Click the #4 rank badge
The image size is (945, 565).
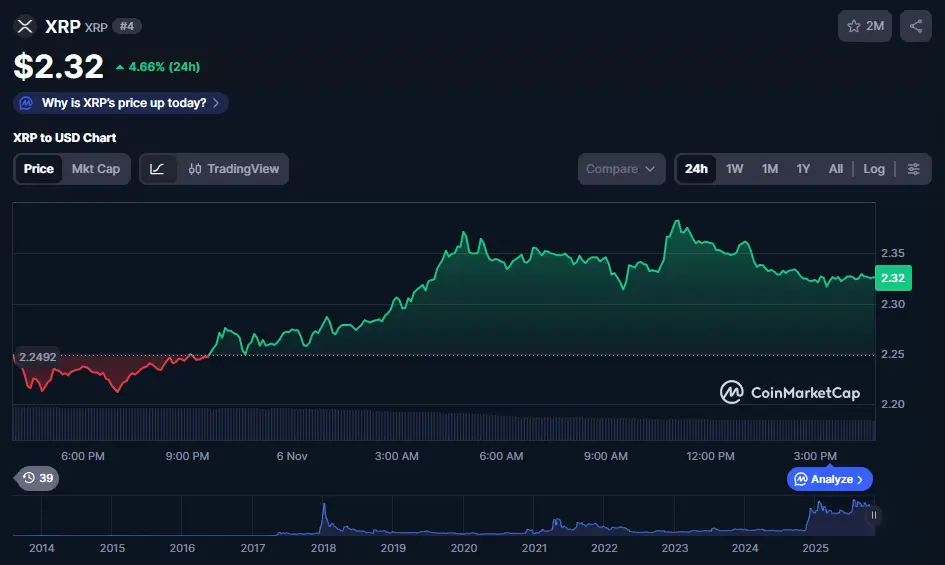(x=127, y=26)
